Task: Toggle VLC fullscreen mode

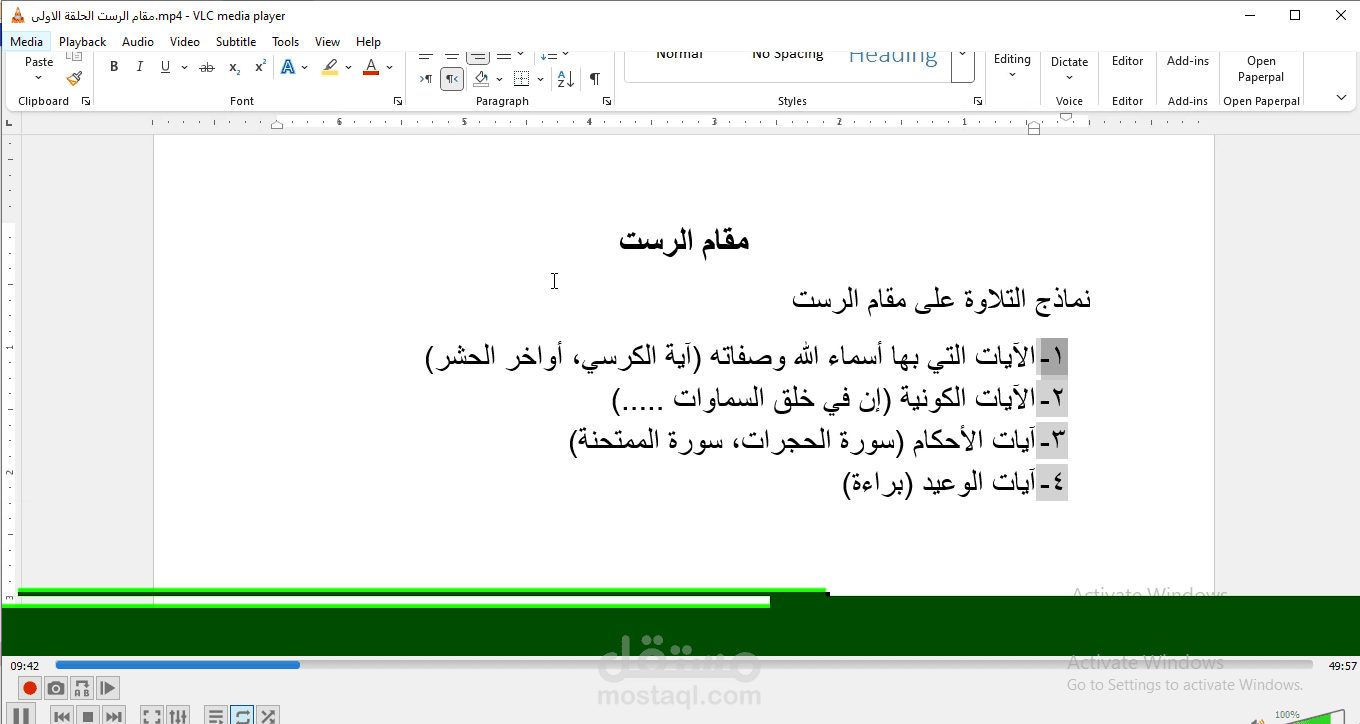Action: click(x=151, y=716)
